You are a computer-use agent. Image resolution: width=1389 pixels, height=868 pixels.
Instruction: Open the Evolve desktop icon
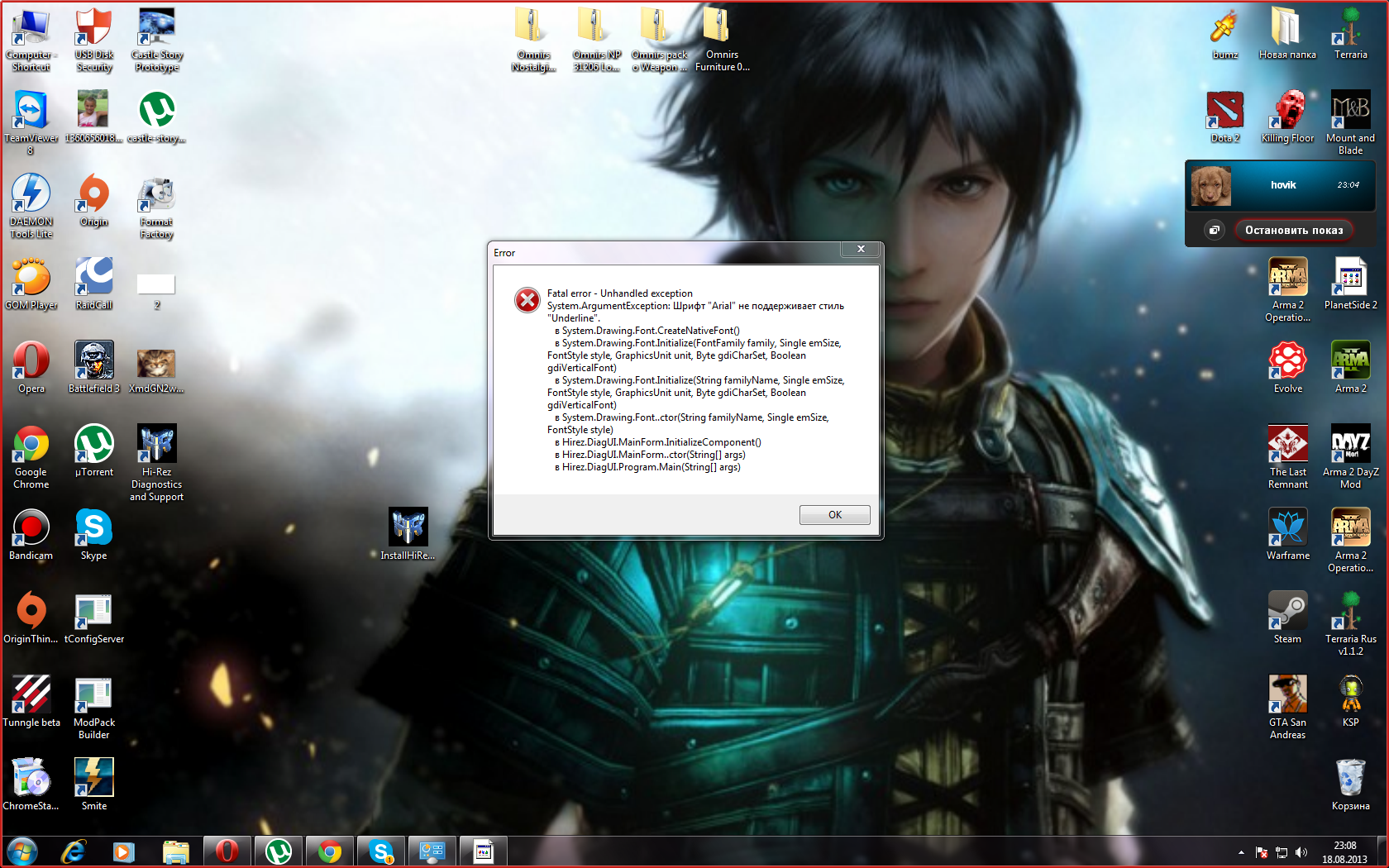coord(1288,368)
